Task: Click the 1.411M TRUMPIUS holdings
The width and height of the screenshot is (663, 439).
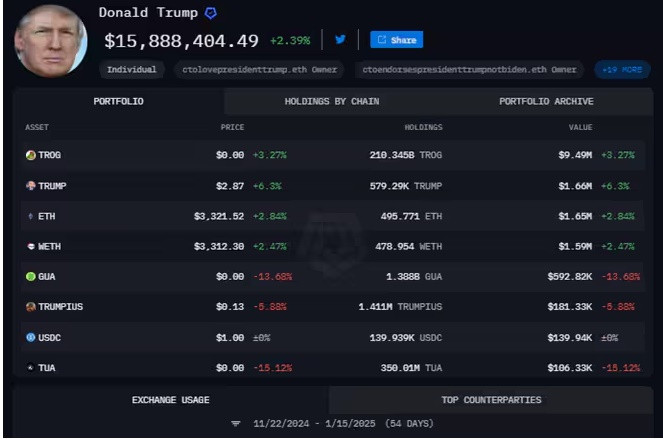Action: tap(400, 307)
